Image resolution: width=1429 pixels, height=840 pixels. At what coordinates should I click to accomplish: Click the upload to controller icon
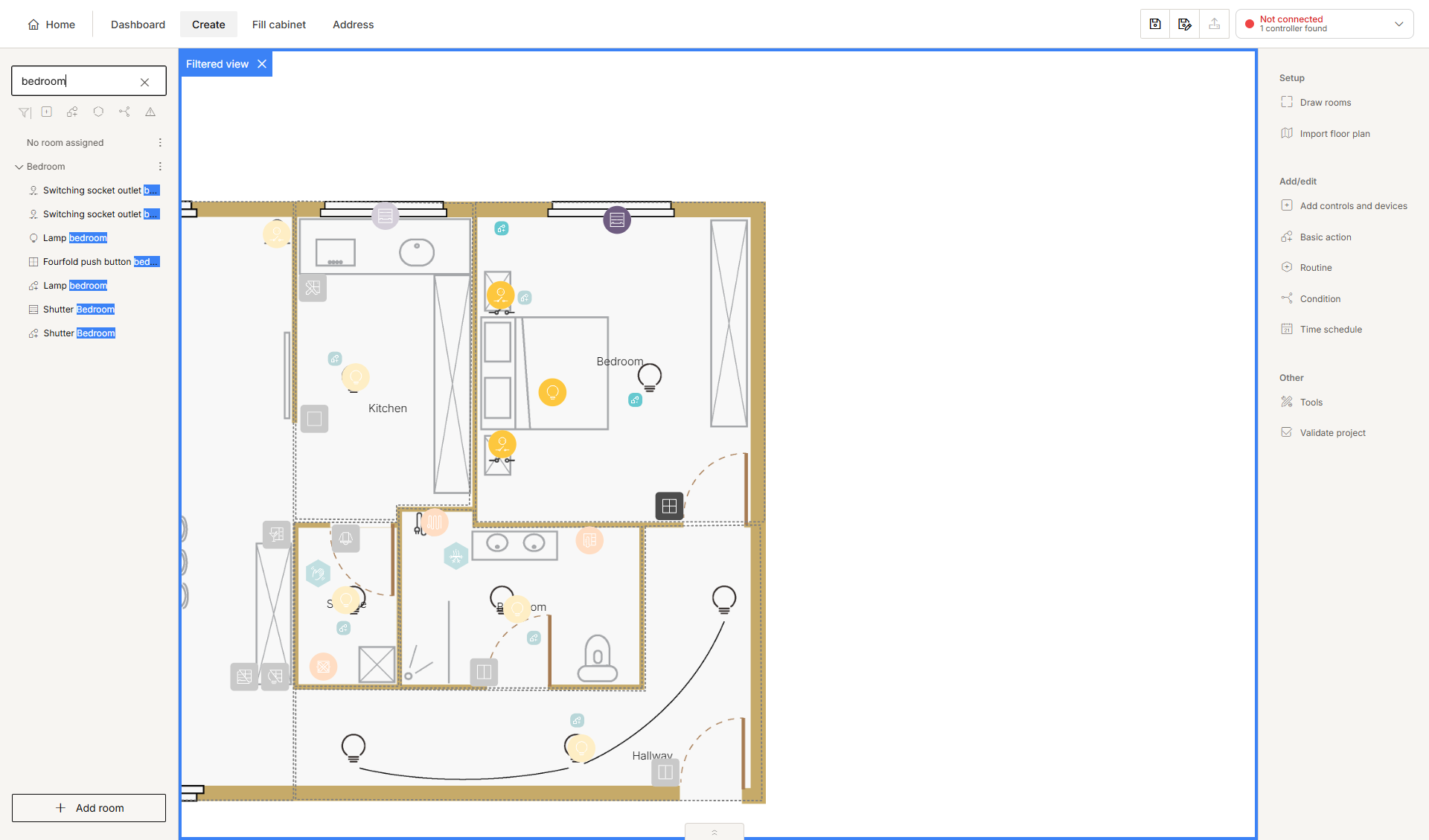(x=1214, y=24)
